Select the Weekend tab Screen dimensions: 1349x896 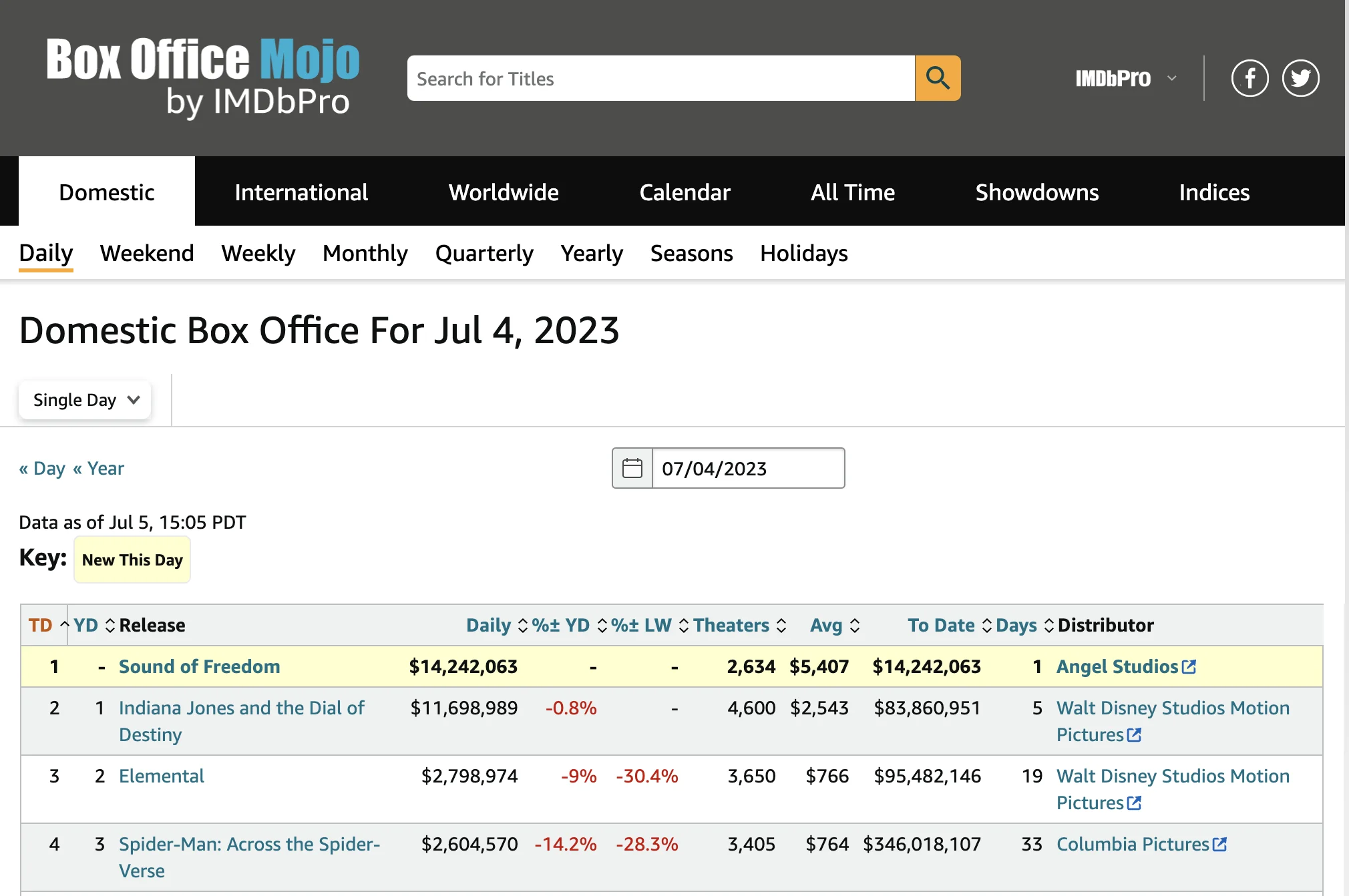click(x=147, y=252)
